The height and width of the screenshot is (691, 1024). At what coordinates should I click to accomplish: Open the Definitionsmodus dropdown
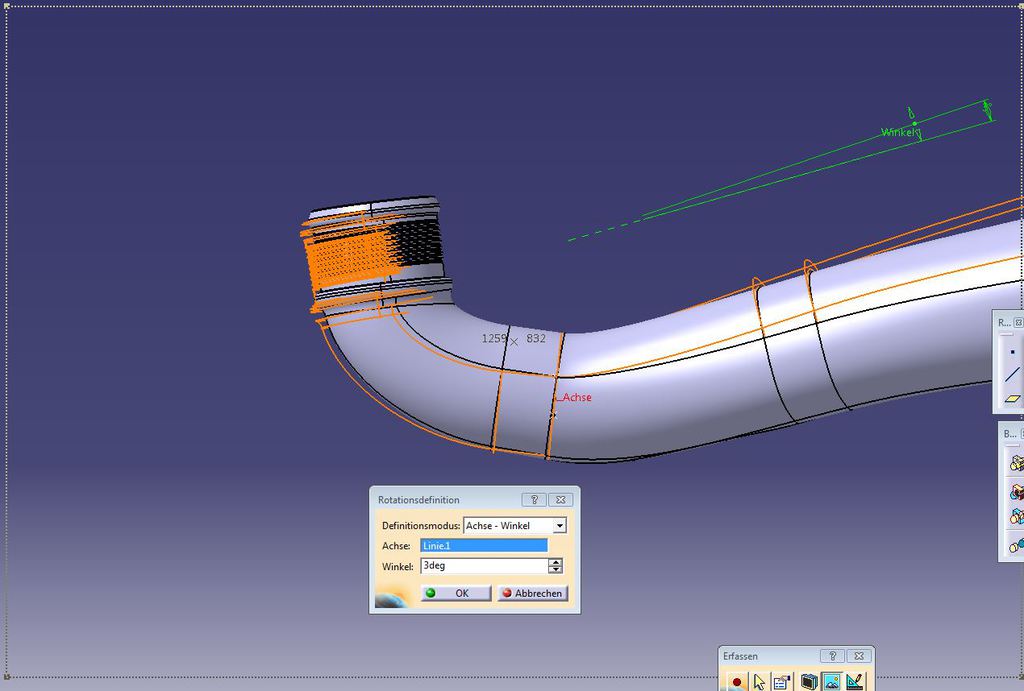click(559, 526)
